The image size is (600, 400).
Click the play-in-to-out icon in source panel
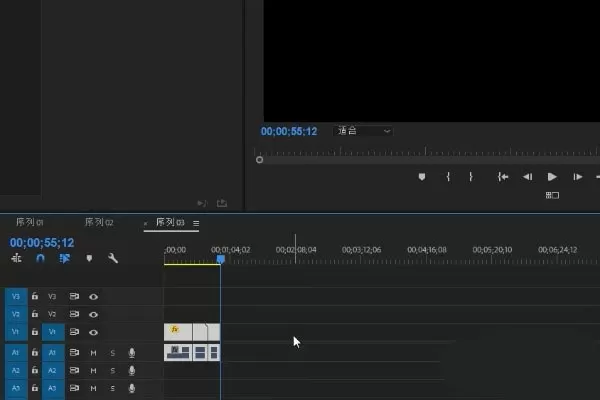[202, 203]
